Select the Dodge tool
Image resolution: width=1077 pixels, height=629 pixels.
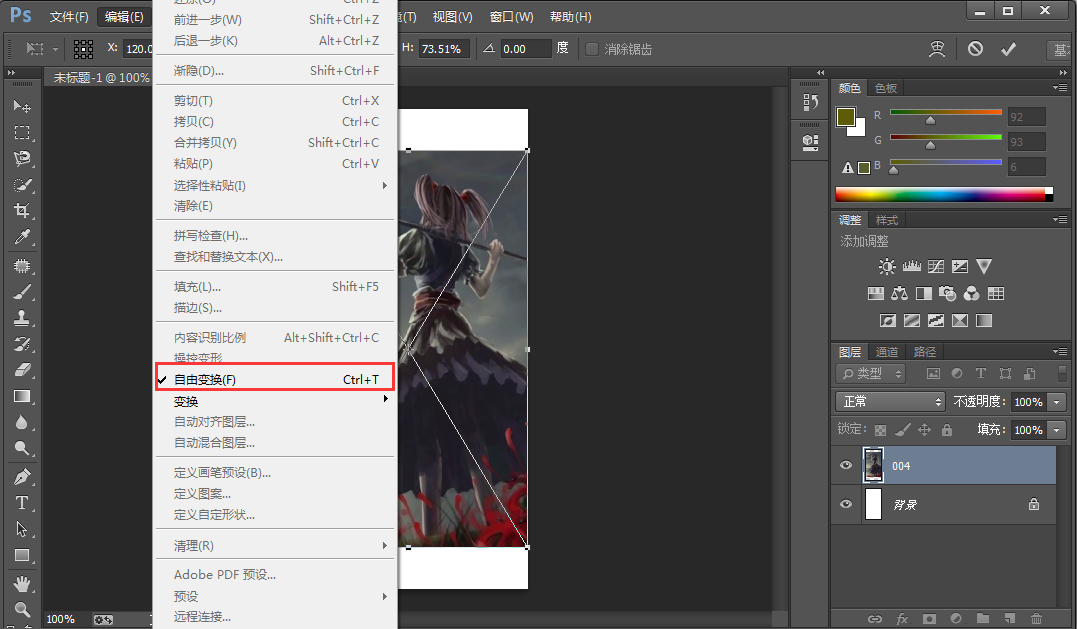click(x=22, y=448)
